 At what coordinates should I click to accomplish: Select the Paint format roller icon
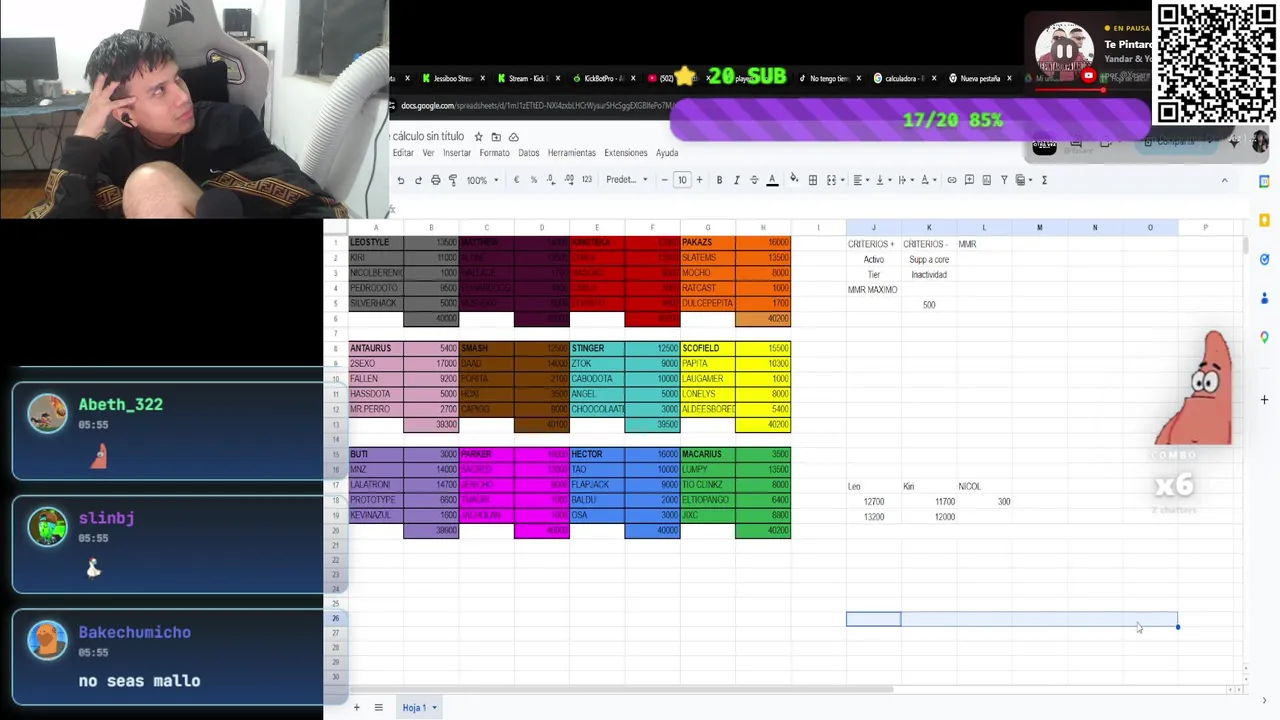453,180
